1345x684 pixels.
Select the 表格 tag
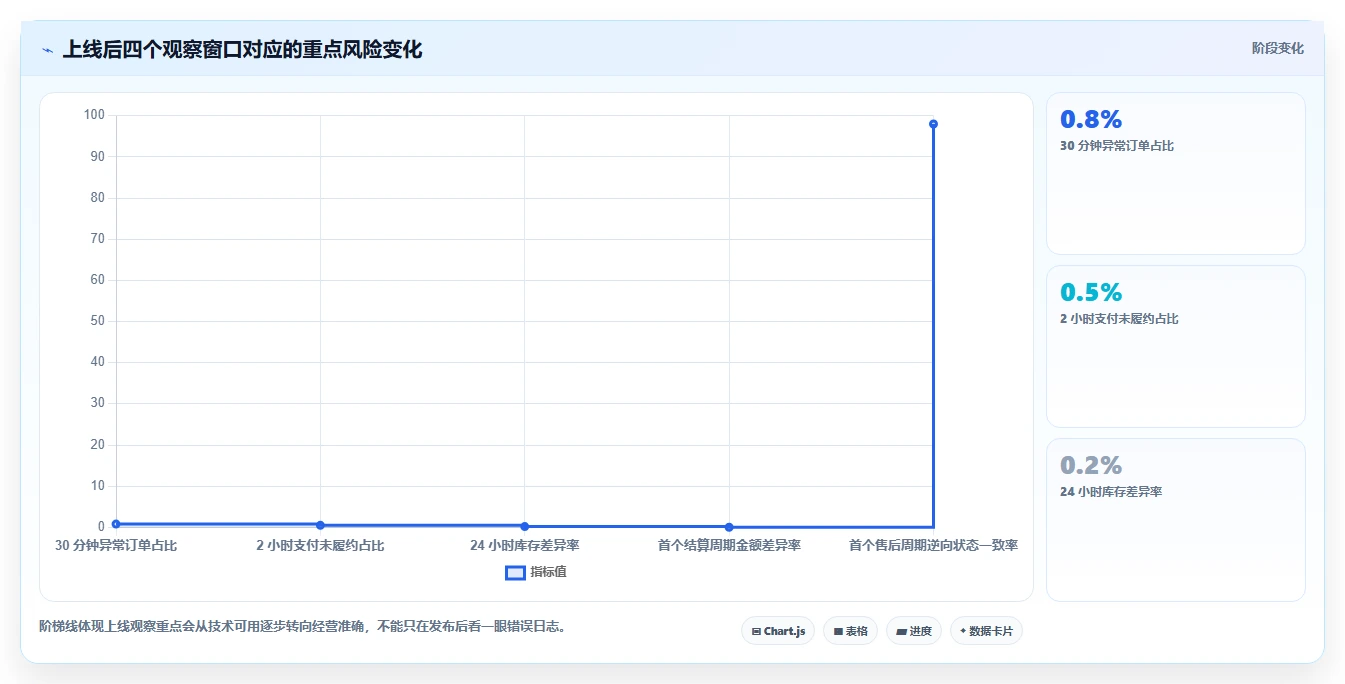850,631
